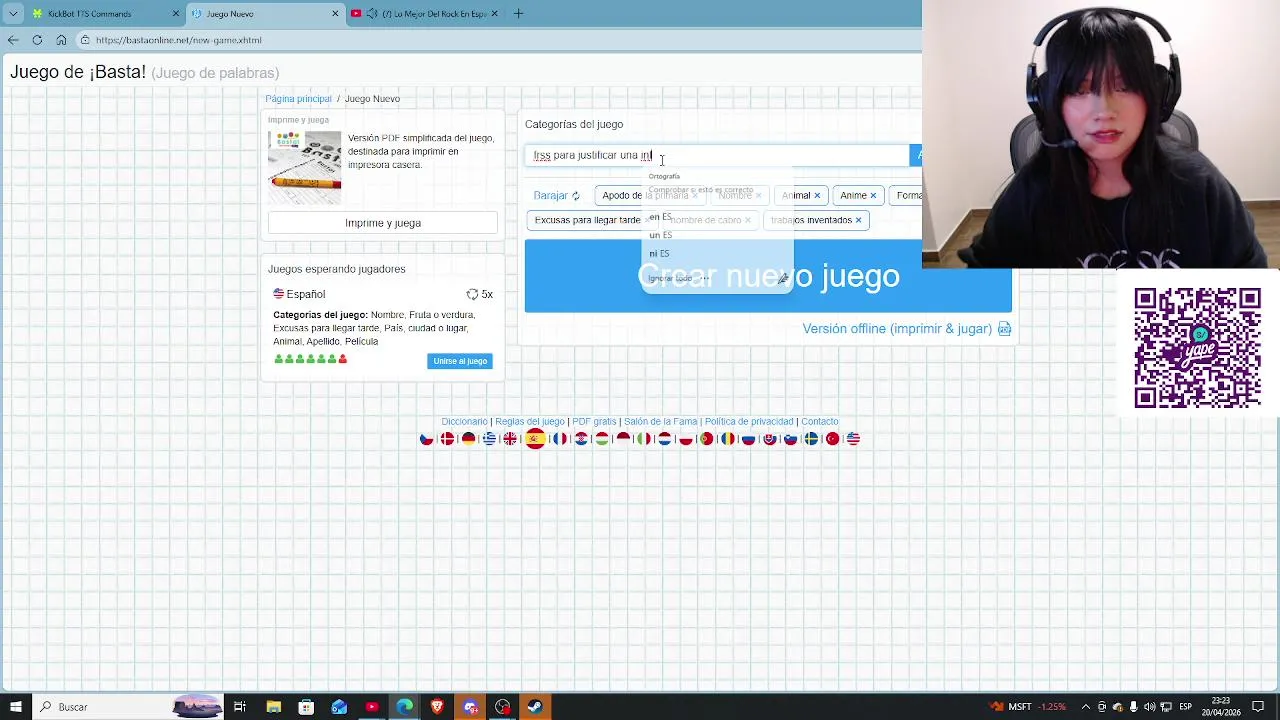Pick the Turkish flag icon
Screen dimensions: 1280x720
(833, 439)
